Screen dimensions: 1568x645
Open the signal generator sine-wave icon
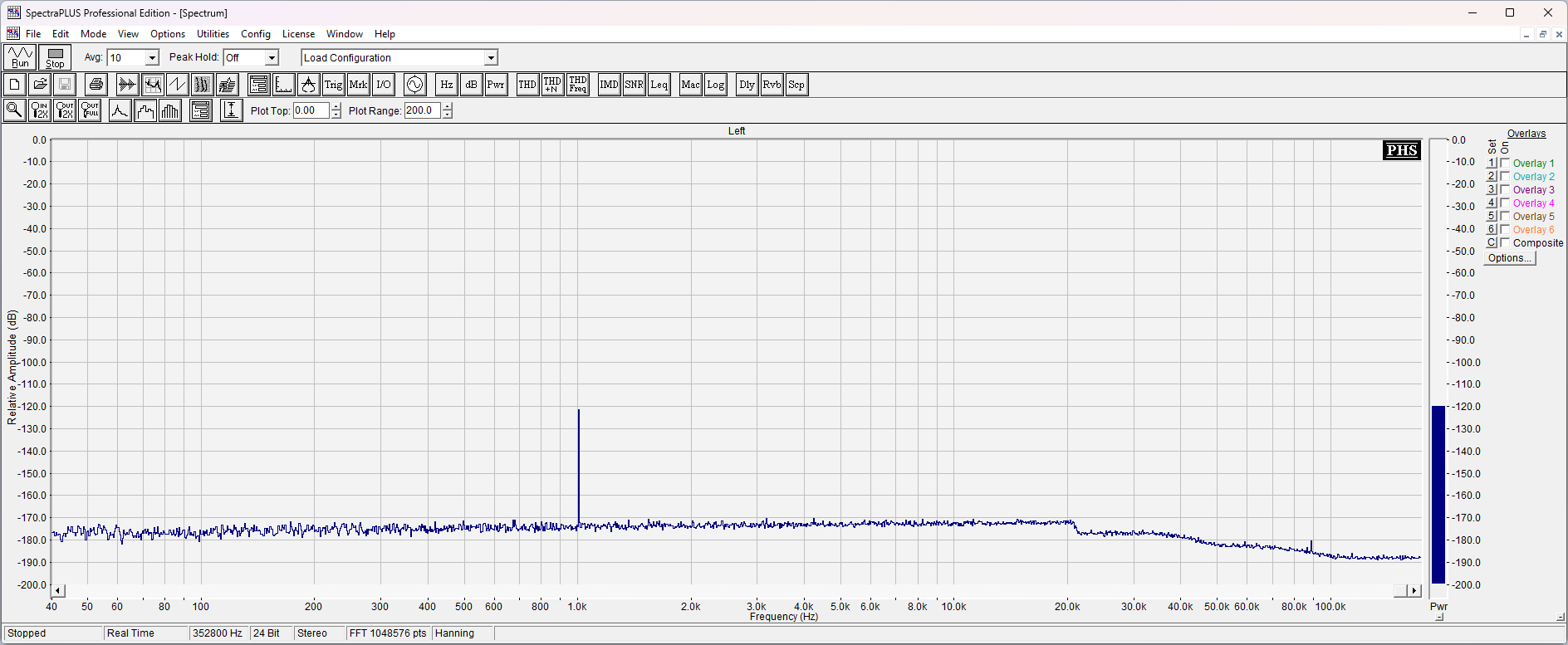click(x=415, y=85)
